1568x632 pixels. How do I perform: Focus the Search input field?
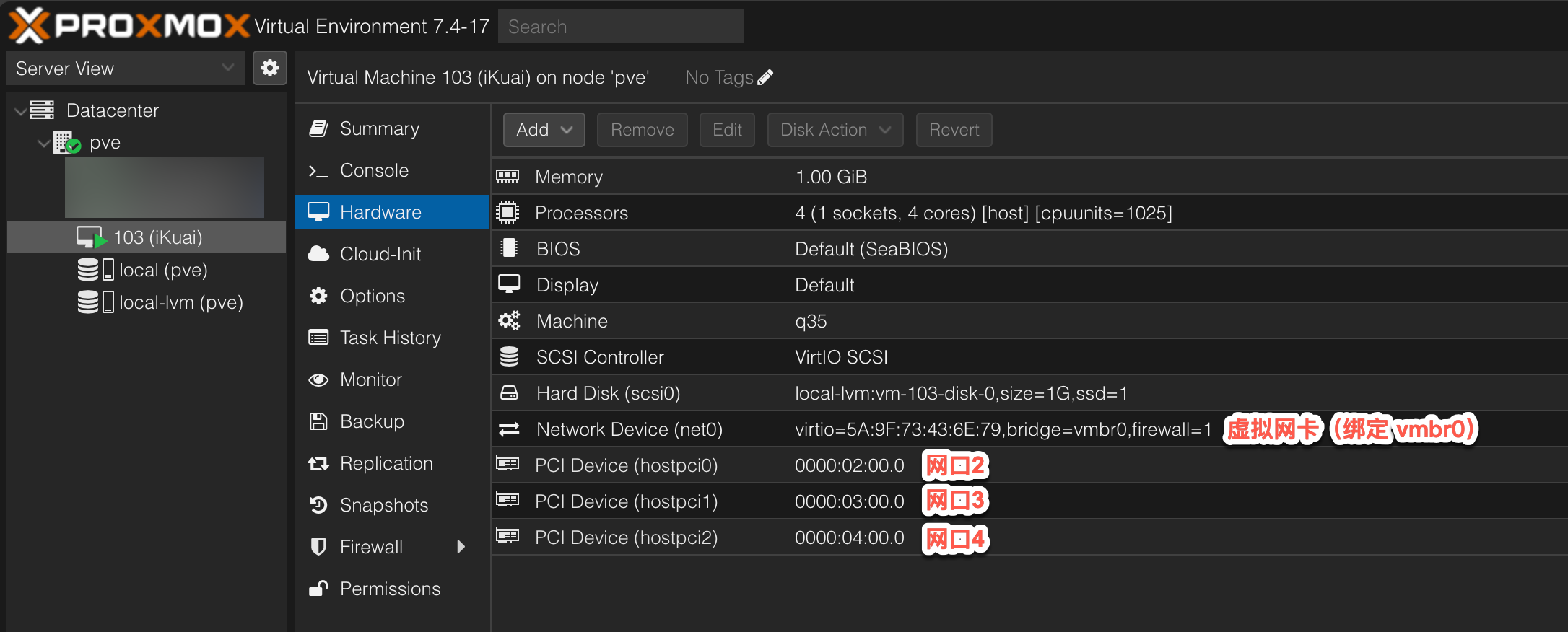click(x=621, y=27)
